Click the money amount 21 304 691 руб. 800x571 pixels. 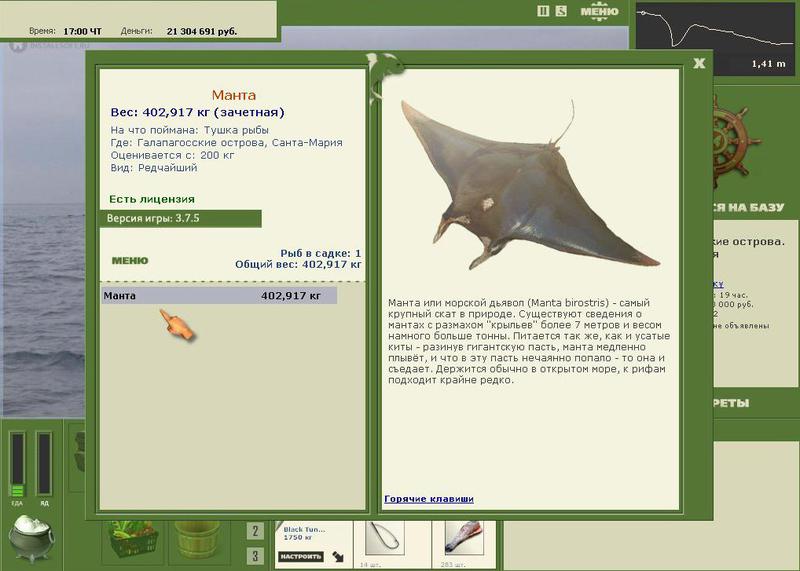[202, 31]
